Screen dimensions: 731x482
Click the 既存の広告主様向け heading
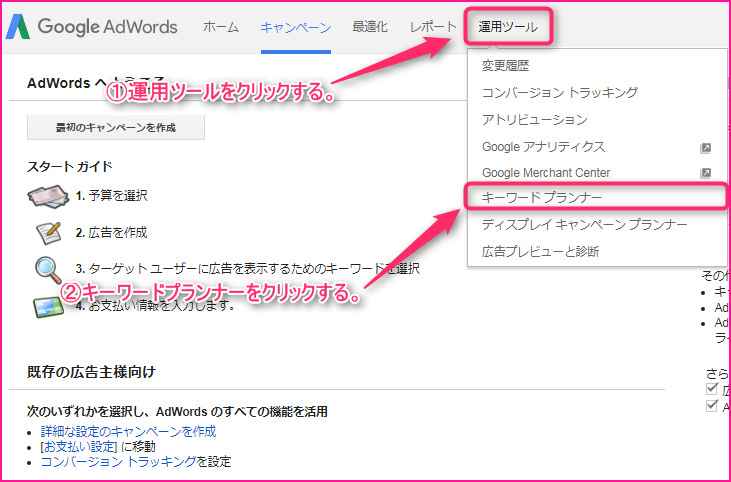pos(91,372)
